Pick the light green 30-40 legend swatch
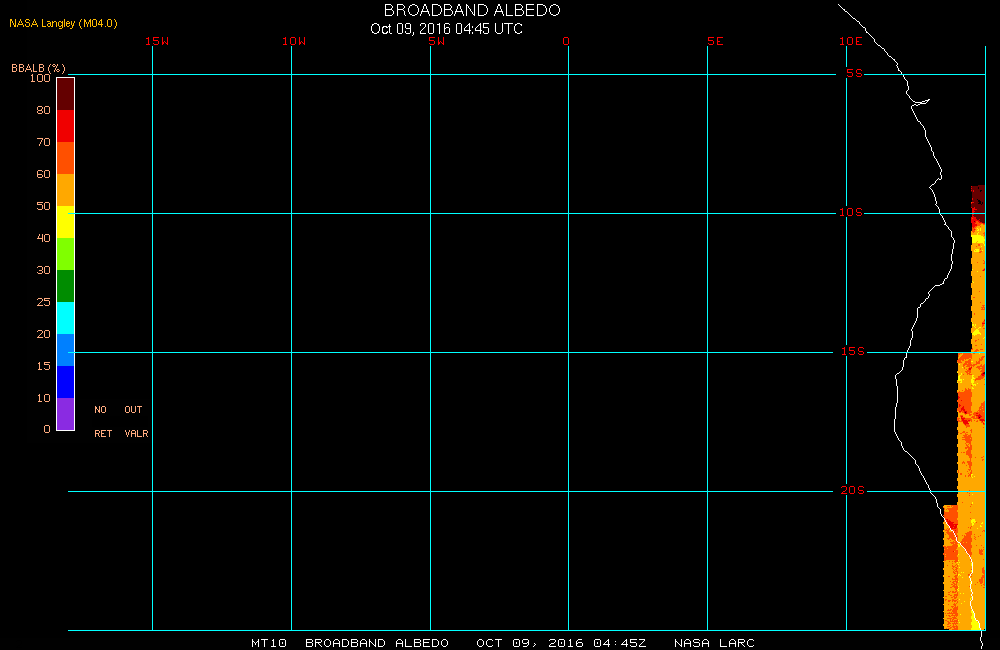The image size is (1000, 650). click(x=66, y=253)
